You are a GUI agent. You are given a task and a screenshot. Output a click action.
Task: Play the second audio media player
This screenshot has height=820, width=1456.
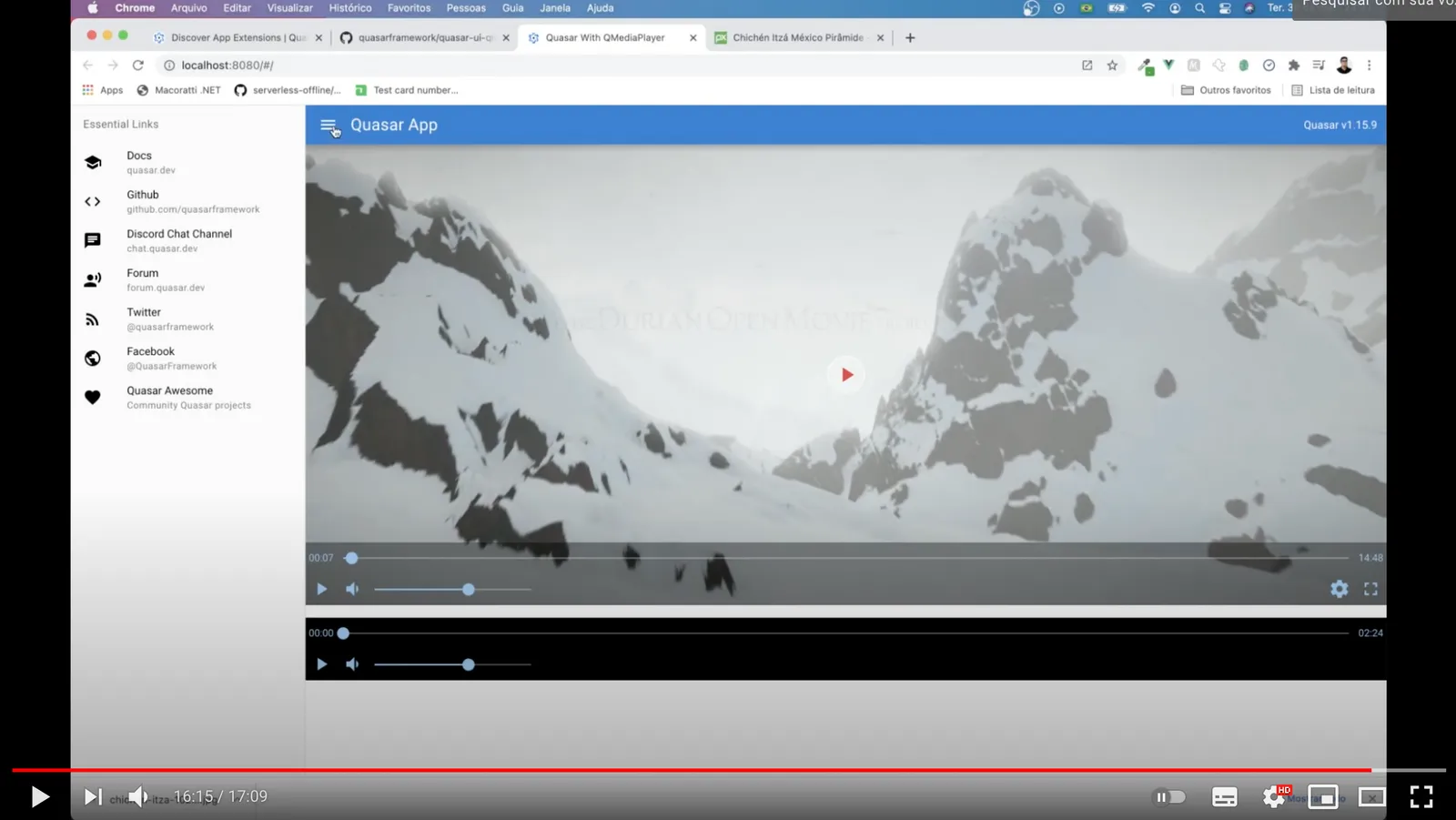tap(321, 664)
